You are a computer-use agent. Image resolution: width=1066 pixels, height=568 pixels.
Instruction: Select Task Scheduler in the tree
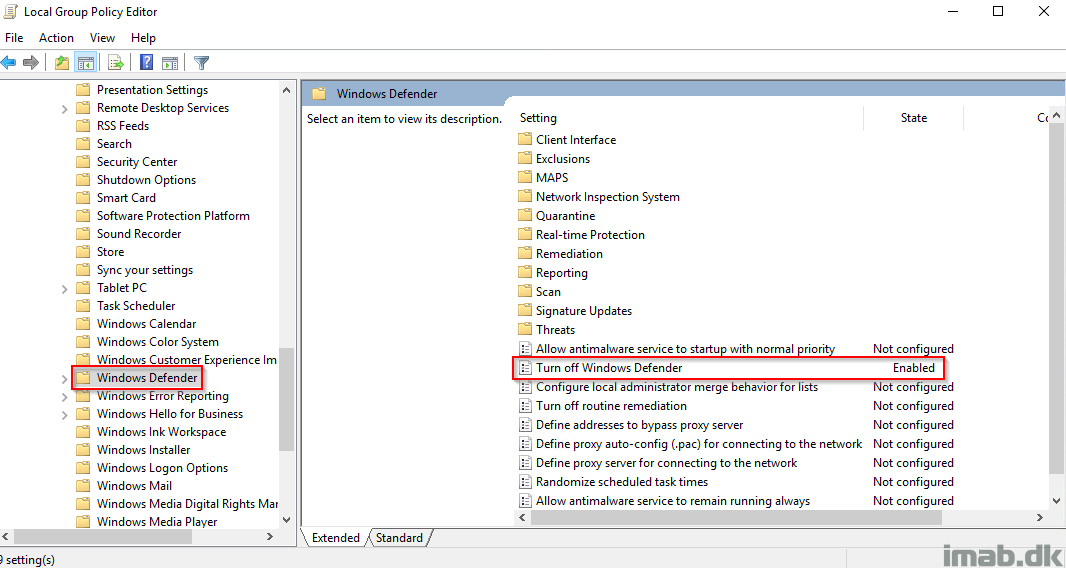[x=136, y=306]
